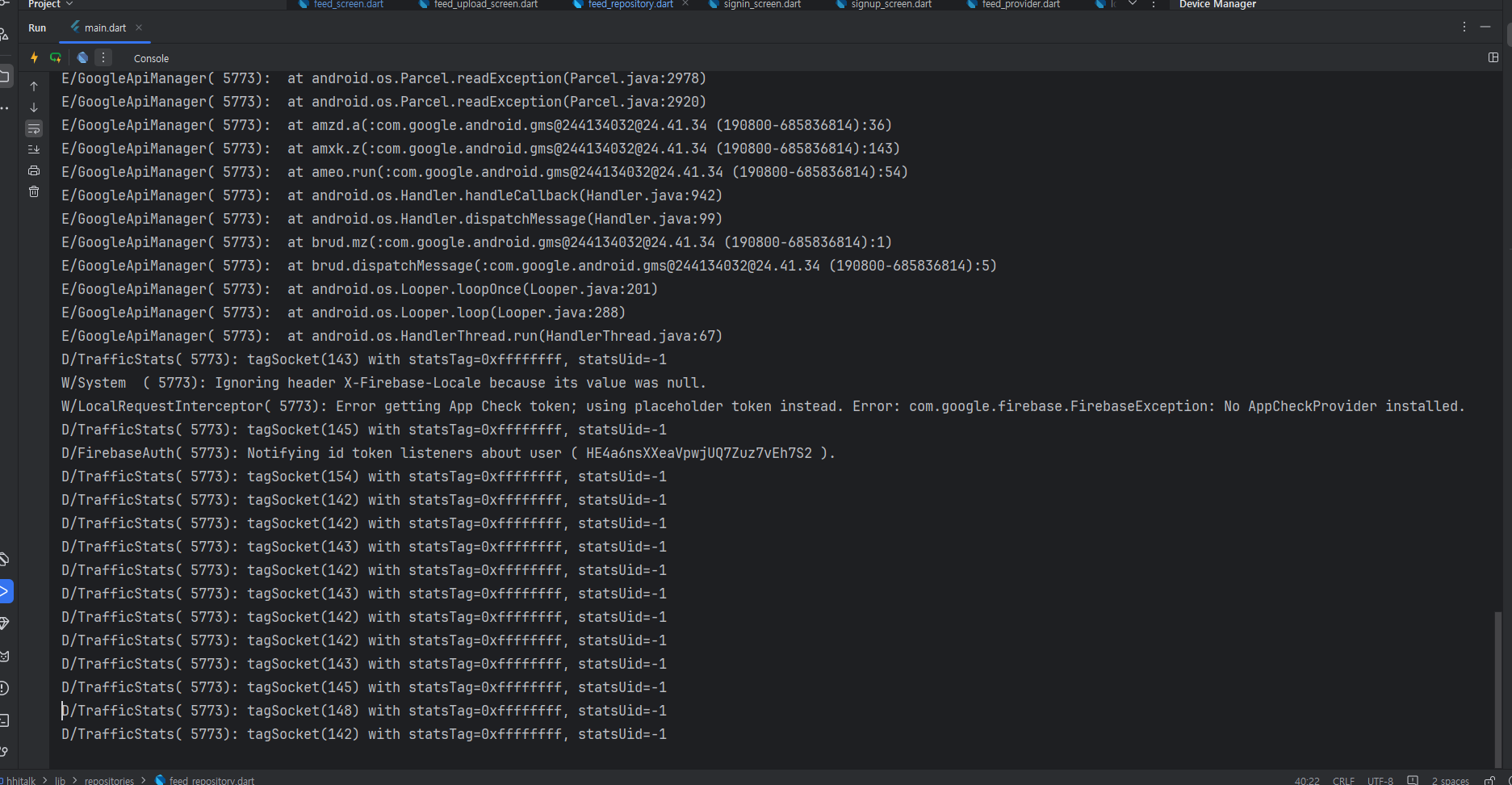Viewport: 1512px width, 785px height.
Task: Click the W/LocalRequestInterceptor App Check warning line
Action: pos(763,406)
